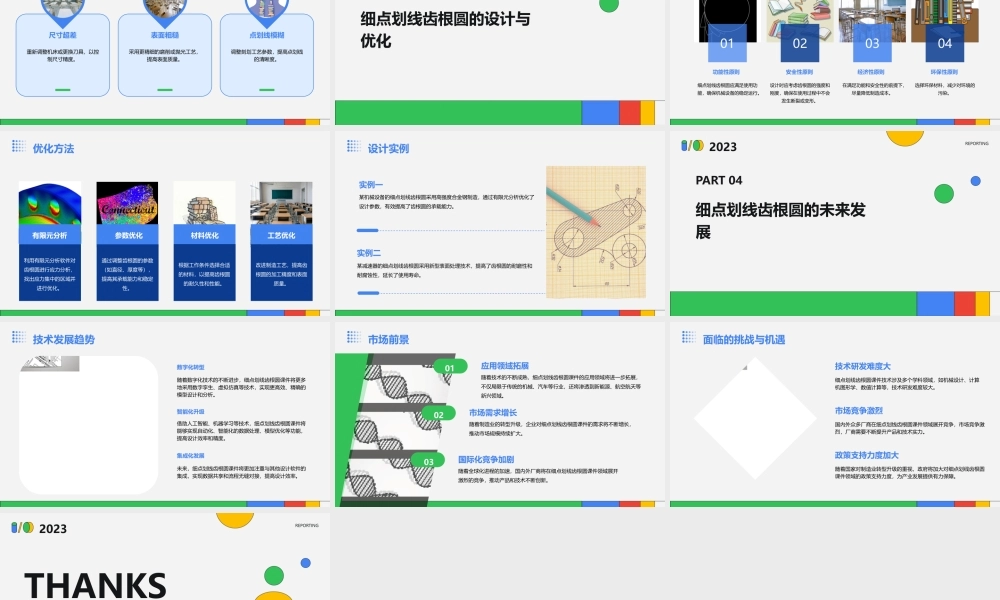Click the 环保性原则 label
This screenshot has width=1000, height=600.
[944, 72]
